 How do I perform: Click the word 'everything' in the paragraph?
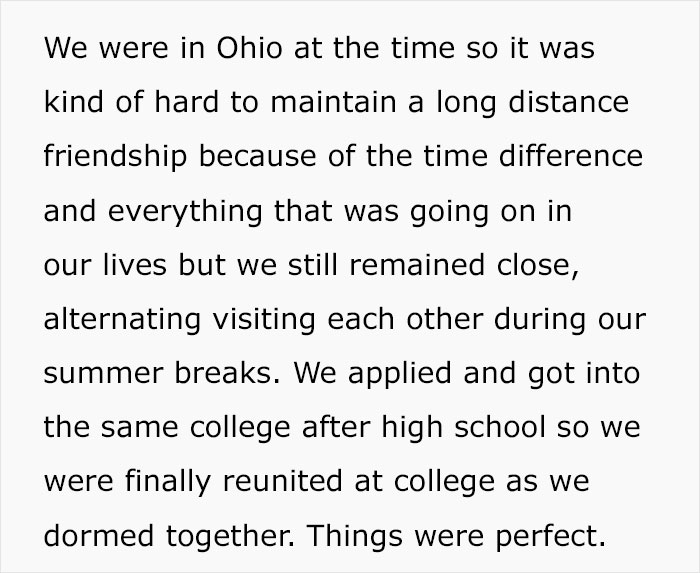[185, 213]
